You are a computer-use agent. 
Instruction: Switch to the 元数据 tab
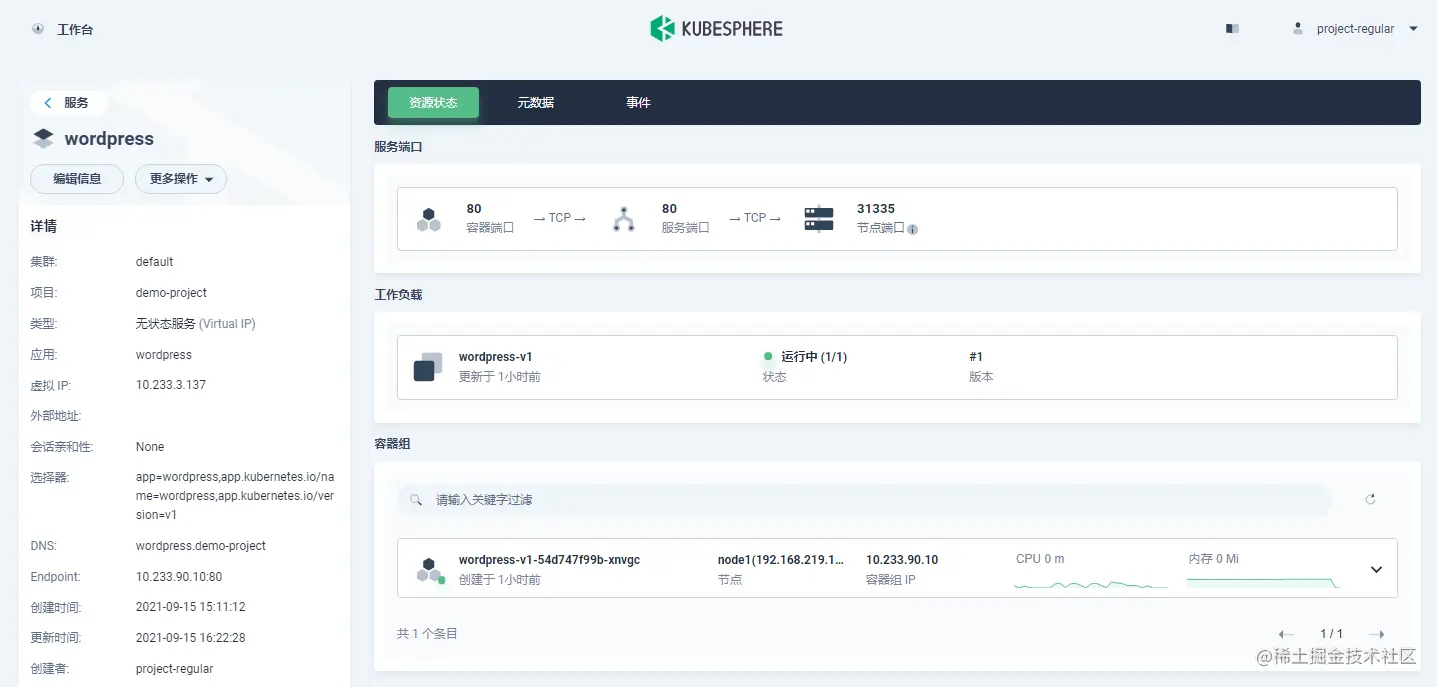[x=536, y=103]
